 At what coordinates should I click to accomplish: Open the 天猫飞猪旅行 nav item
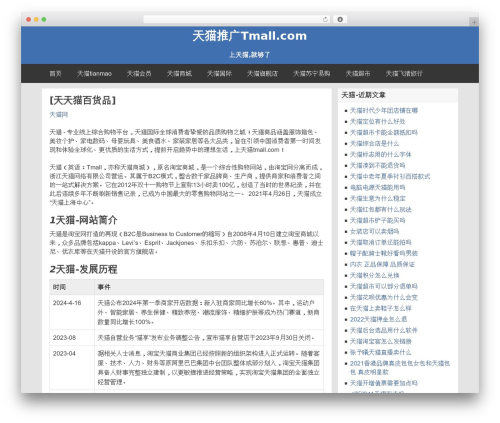pyautogui.click(x=404, y=73)
